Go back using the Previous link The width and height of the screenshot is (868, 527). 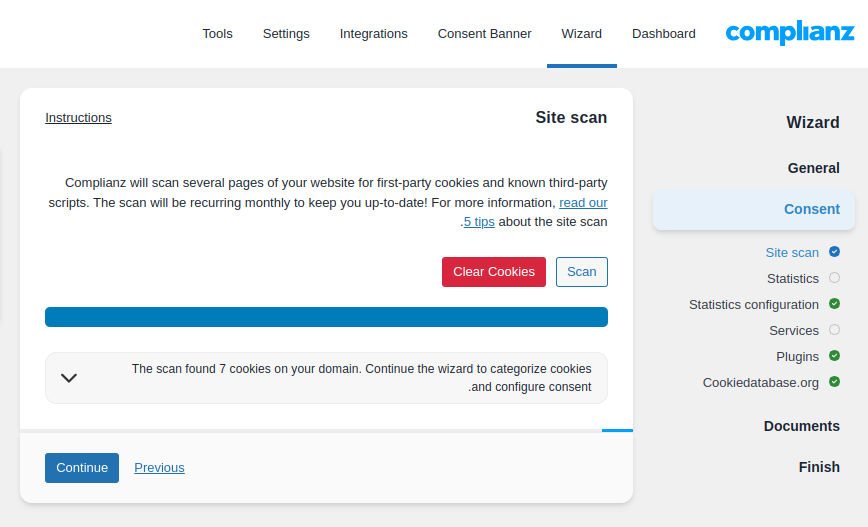point(159,468)
